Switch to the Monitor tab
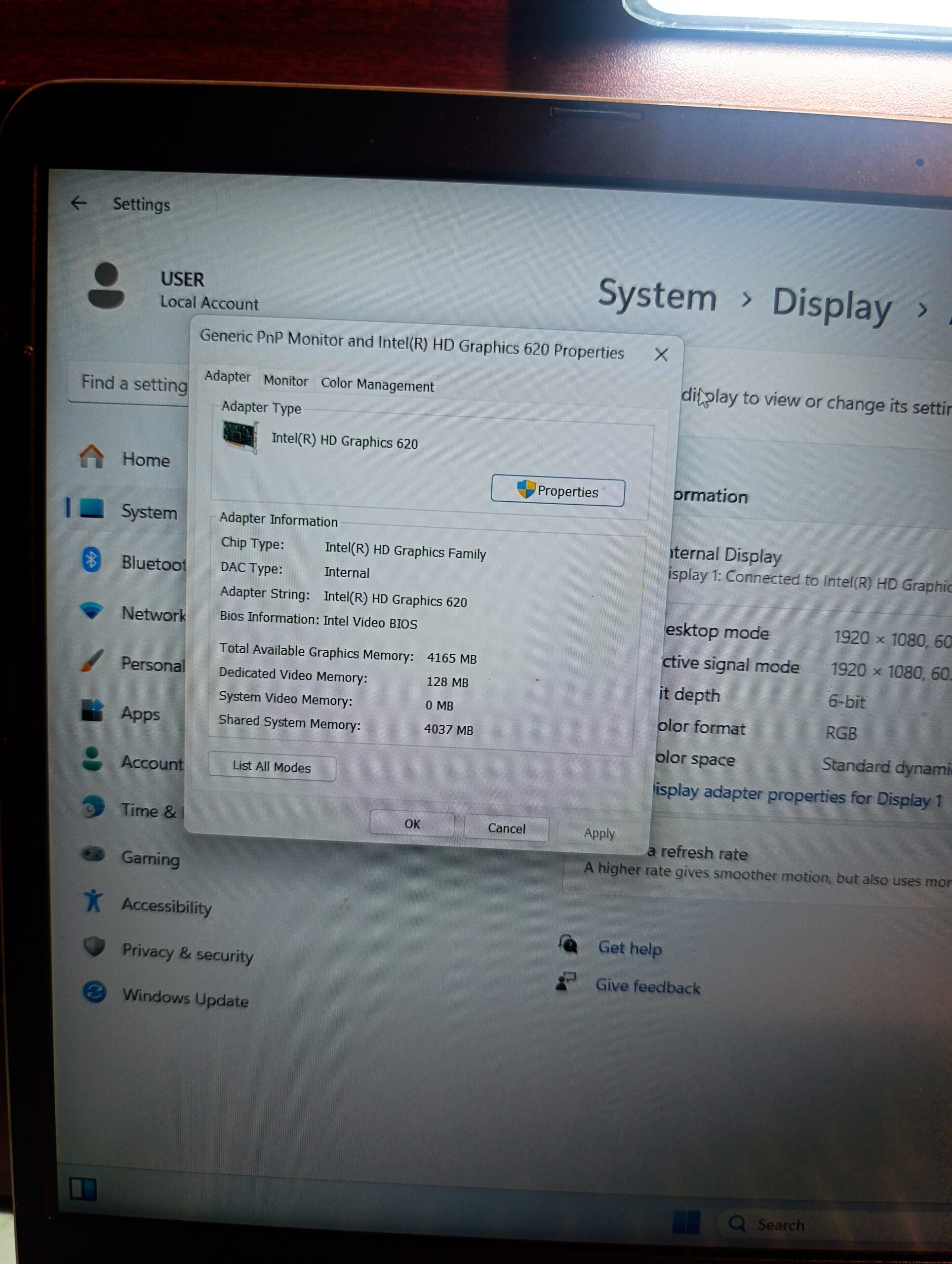The height and width of the screenshot is (1264, 952). click(286, 381)
